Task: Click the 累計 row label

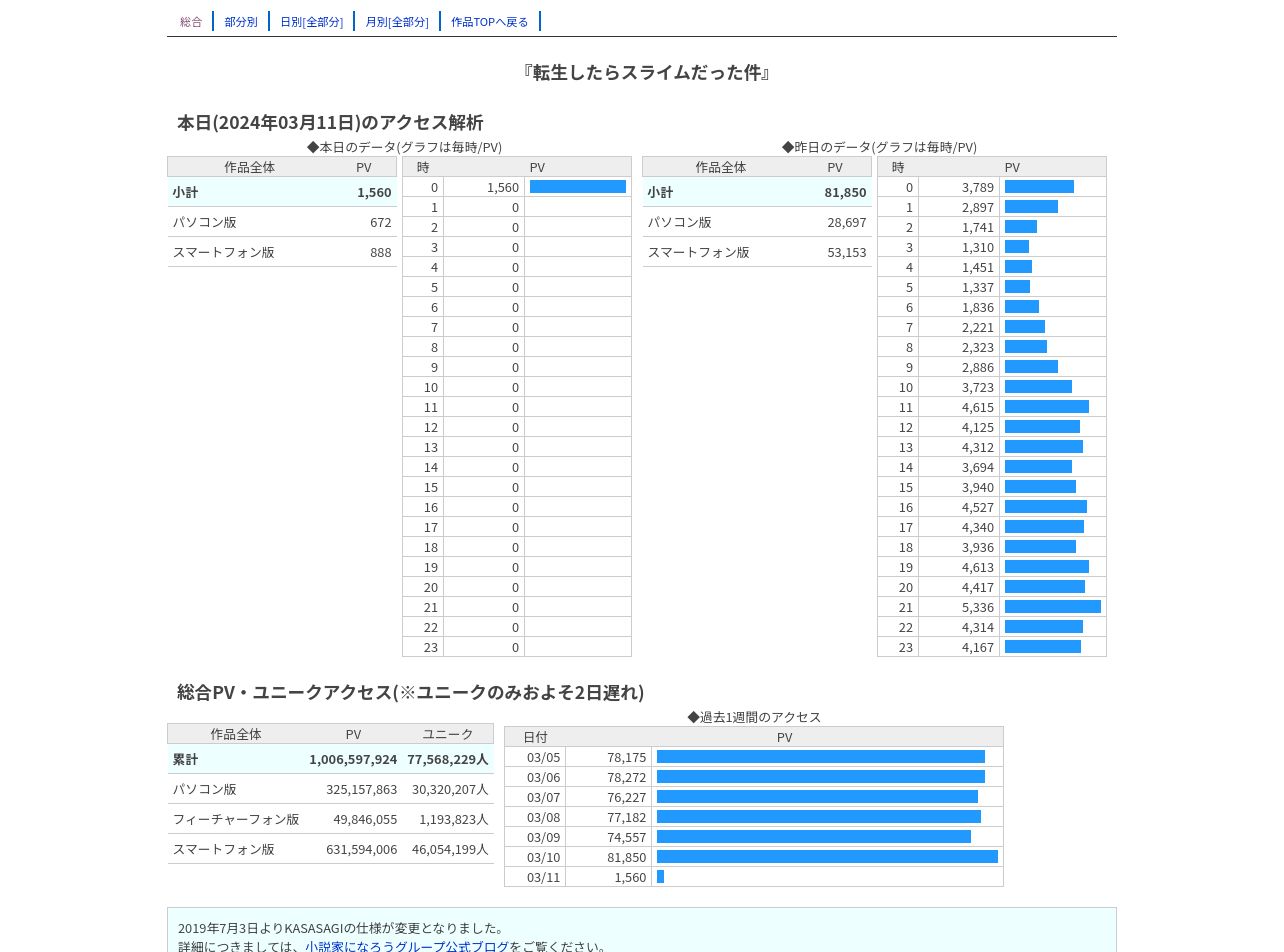Action: click(185, 759)
